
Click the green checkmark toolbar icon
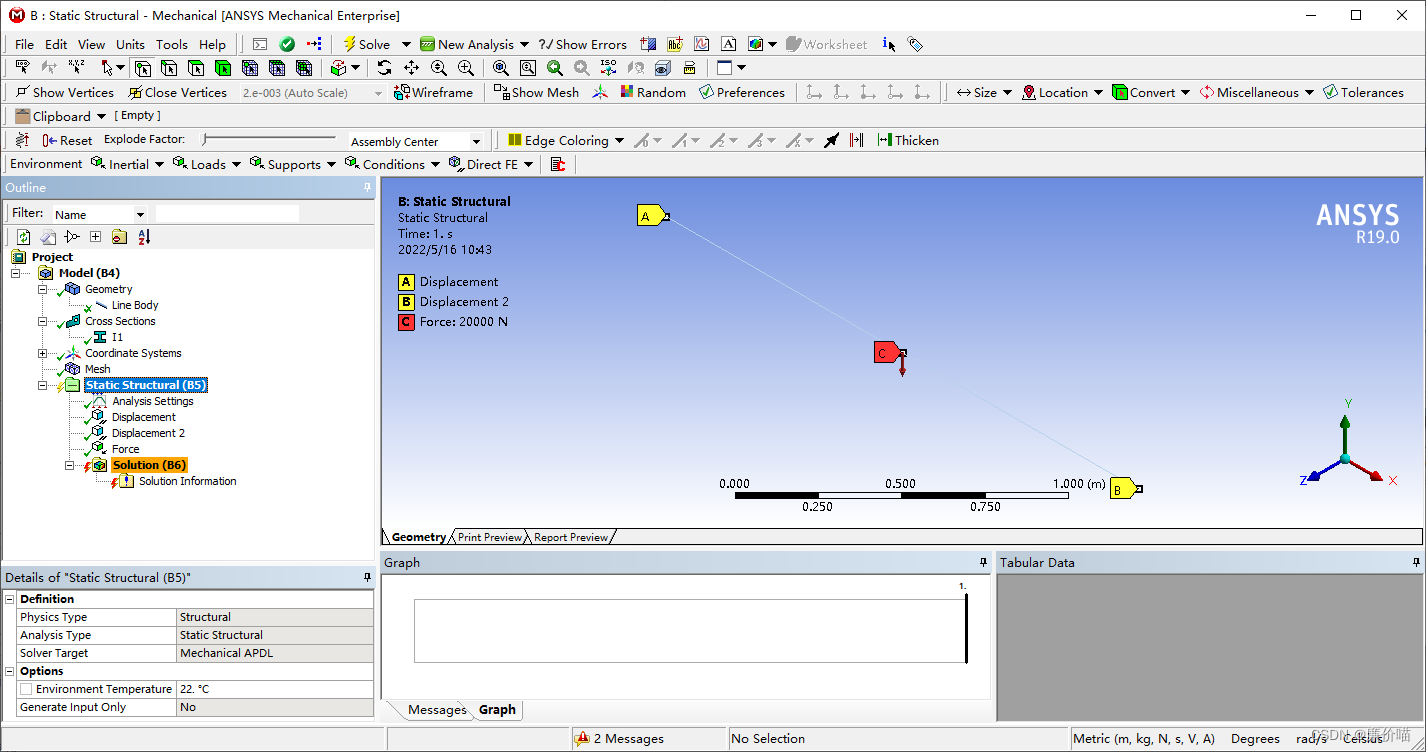(287, 44)
